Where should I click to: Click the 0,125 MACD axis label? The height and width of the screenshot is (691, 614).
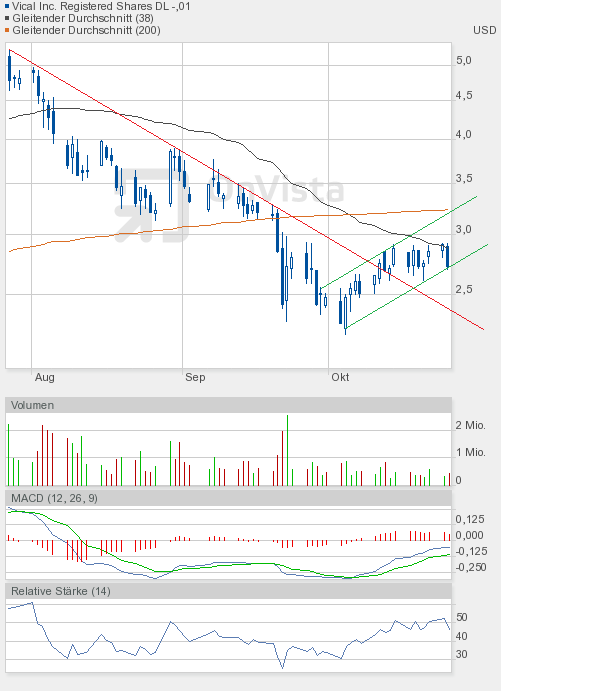pyautogui.click(x=470, y=519)
